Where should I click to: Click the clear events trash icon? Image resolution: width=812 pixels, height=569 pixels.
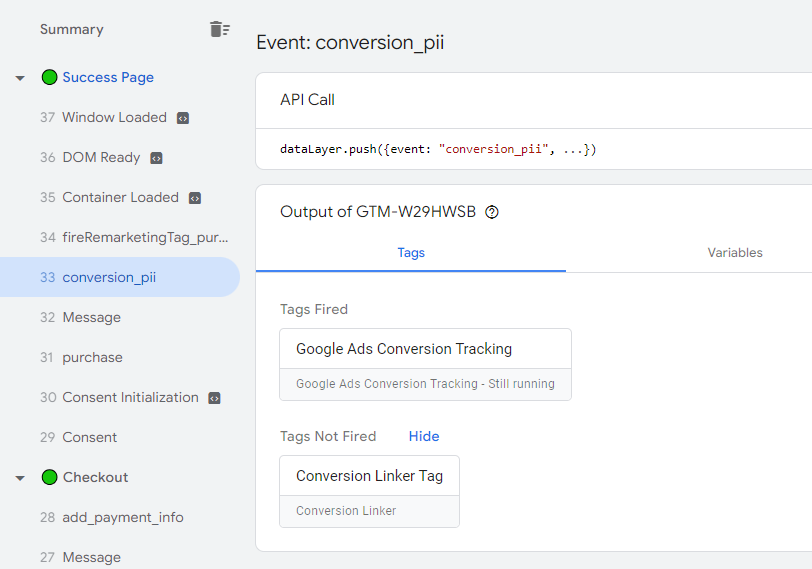219,29
